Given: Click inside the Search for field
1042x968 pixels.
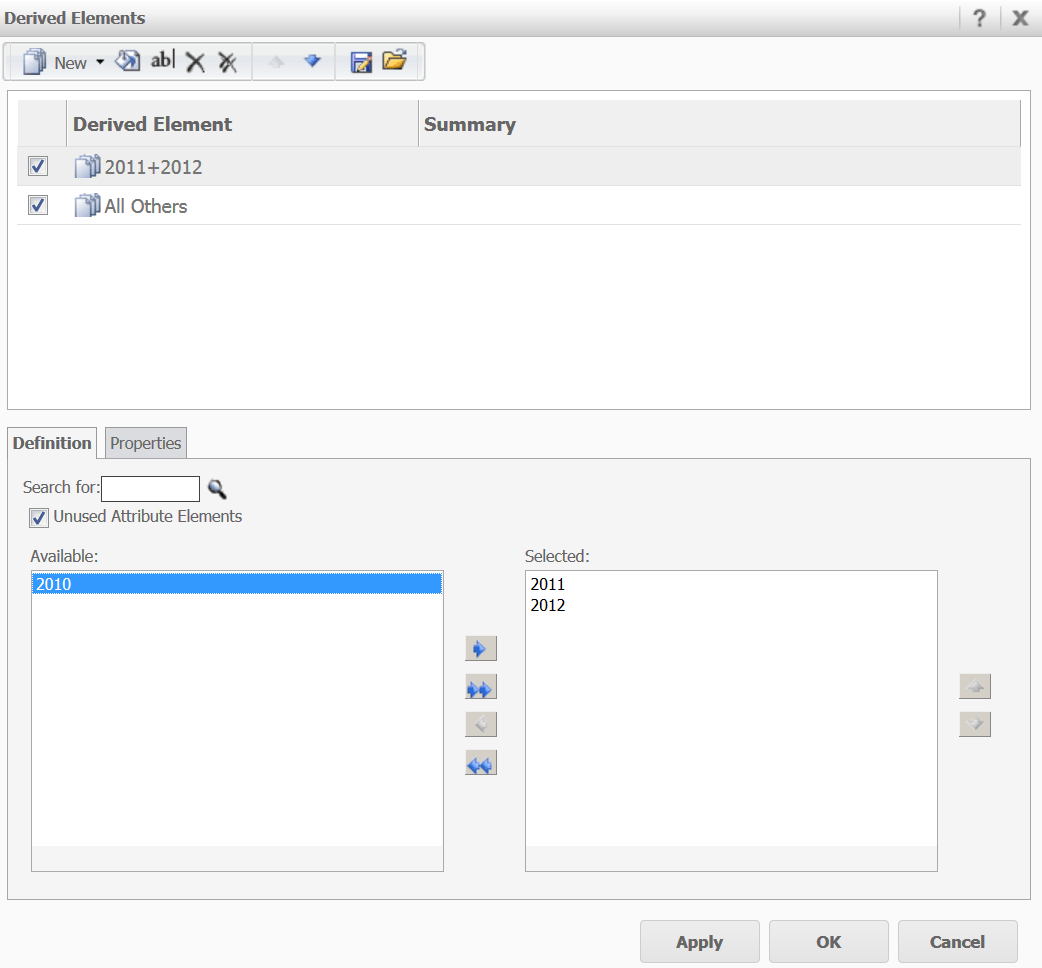Looking at the screenshot, I should [x=150, y=489].
